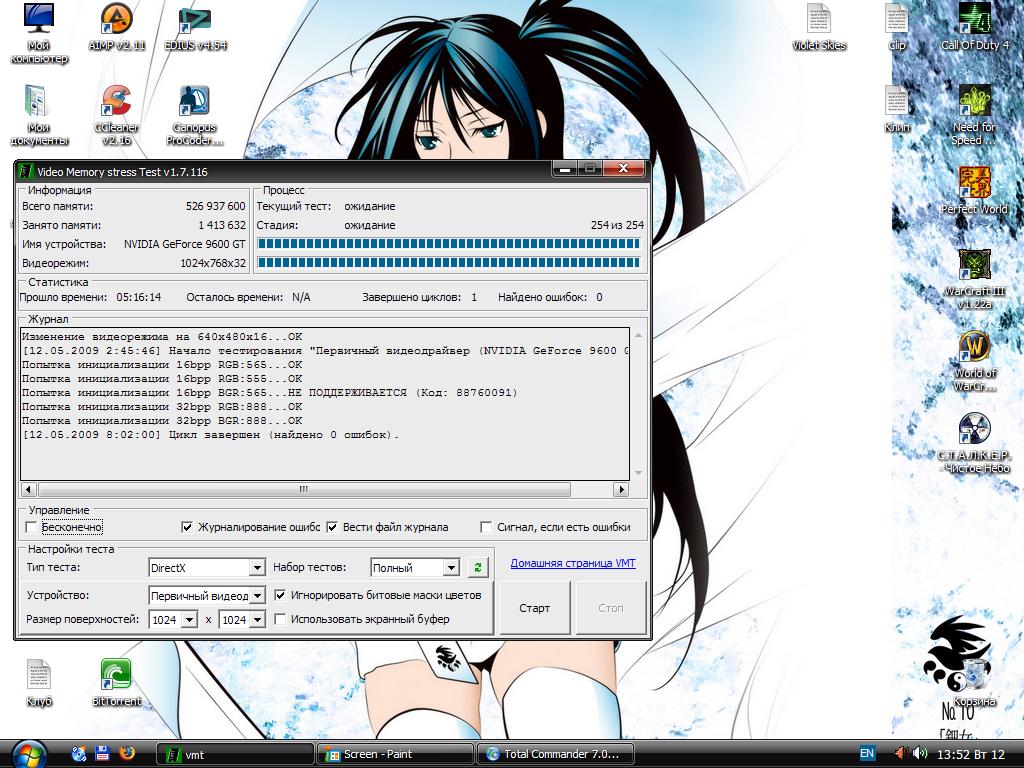
Task: Check Использовать экранный буфер option
Action: [281, 619]
